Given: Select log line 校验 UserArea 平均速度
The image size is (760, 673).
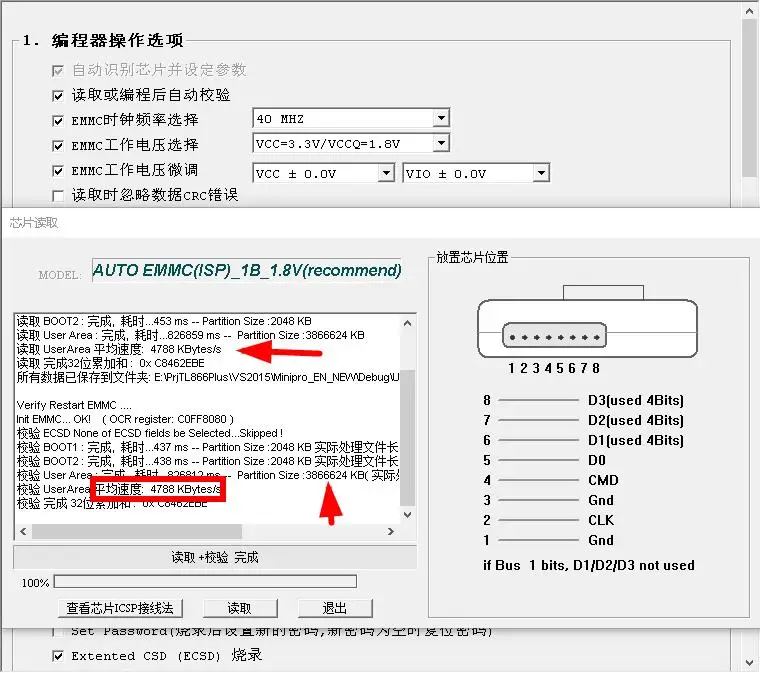Looking at the screenshot, I should pos(119,489).
